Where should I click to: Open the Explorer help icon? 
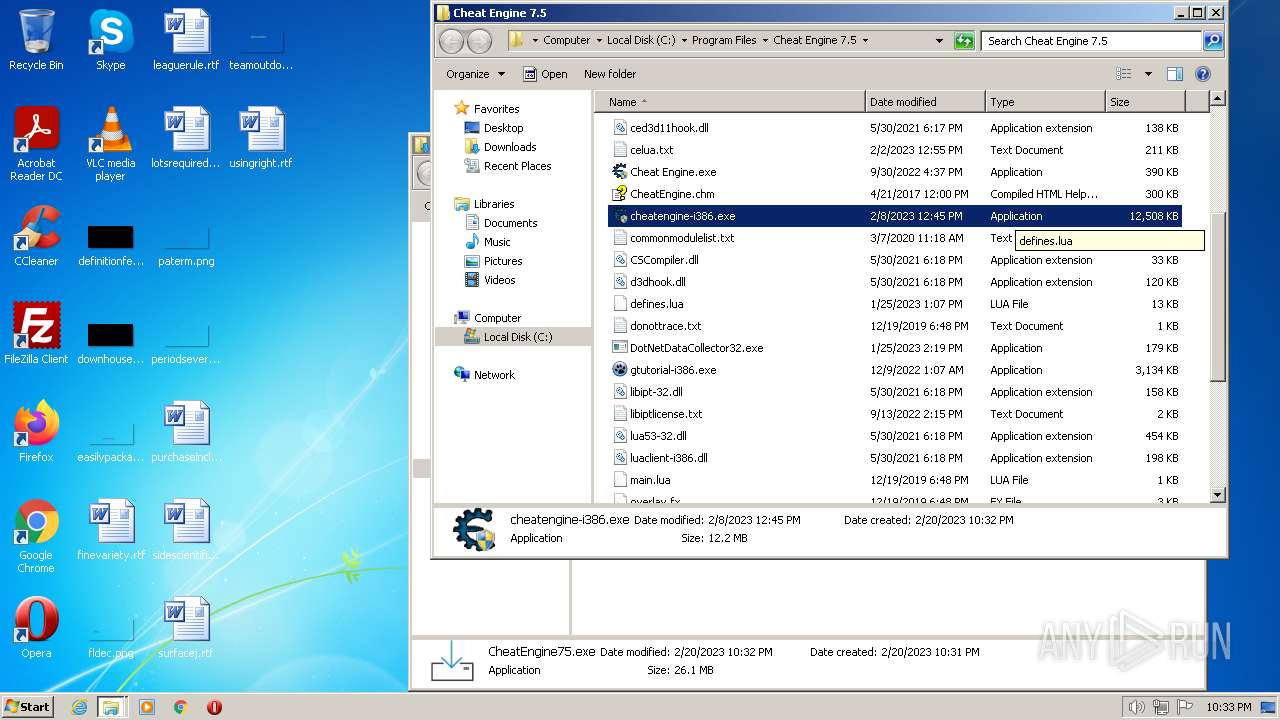pyautogui.click(x=1203, y=74)
